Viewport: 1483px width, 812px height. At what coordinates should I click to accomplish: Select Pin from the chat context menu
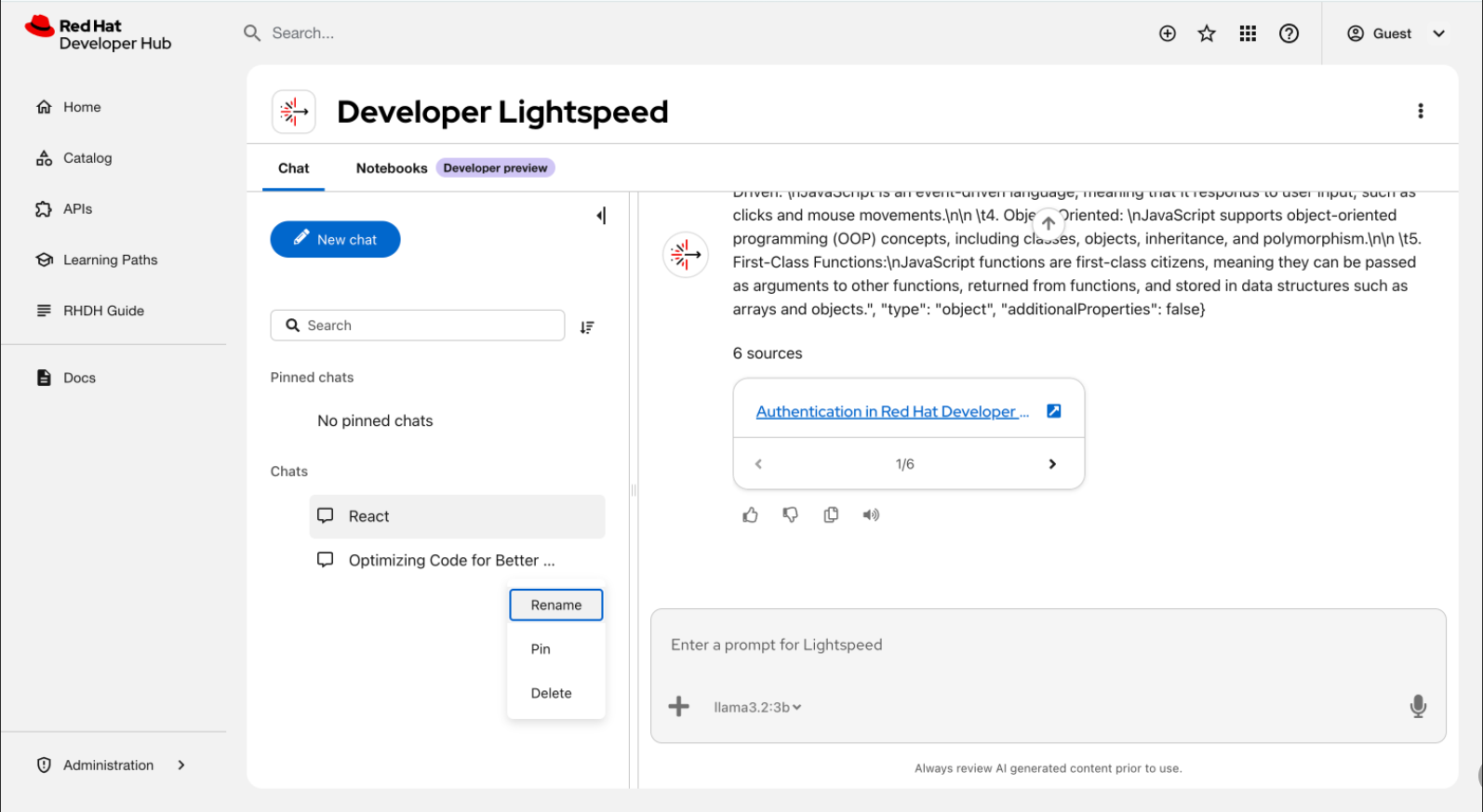556,649
